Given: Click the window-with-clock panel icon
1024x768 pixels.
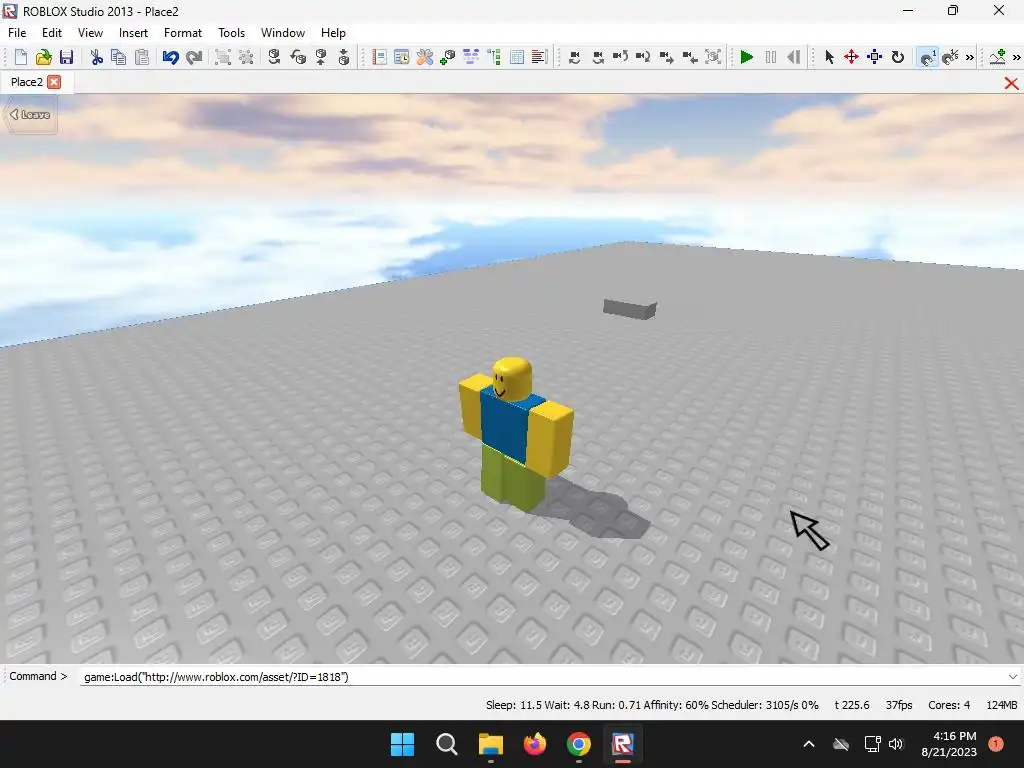Looking at the screenshot, I should click(x=402, y=57).
